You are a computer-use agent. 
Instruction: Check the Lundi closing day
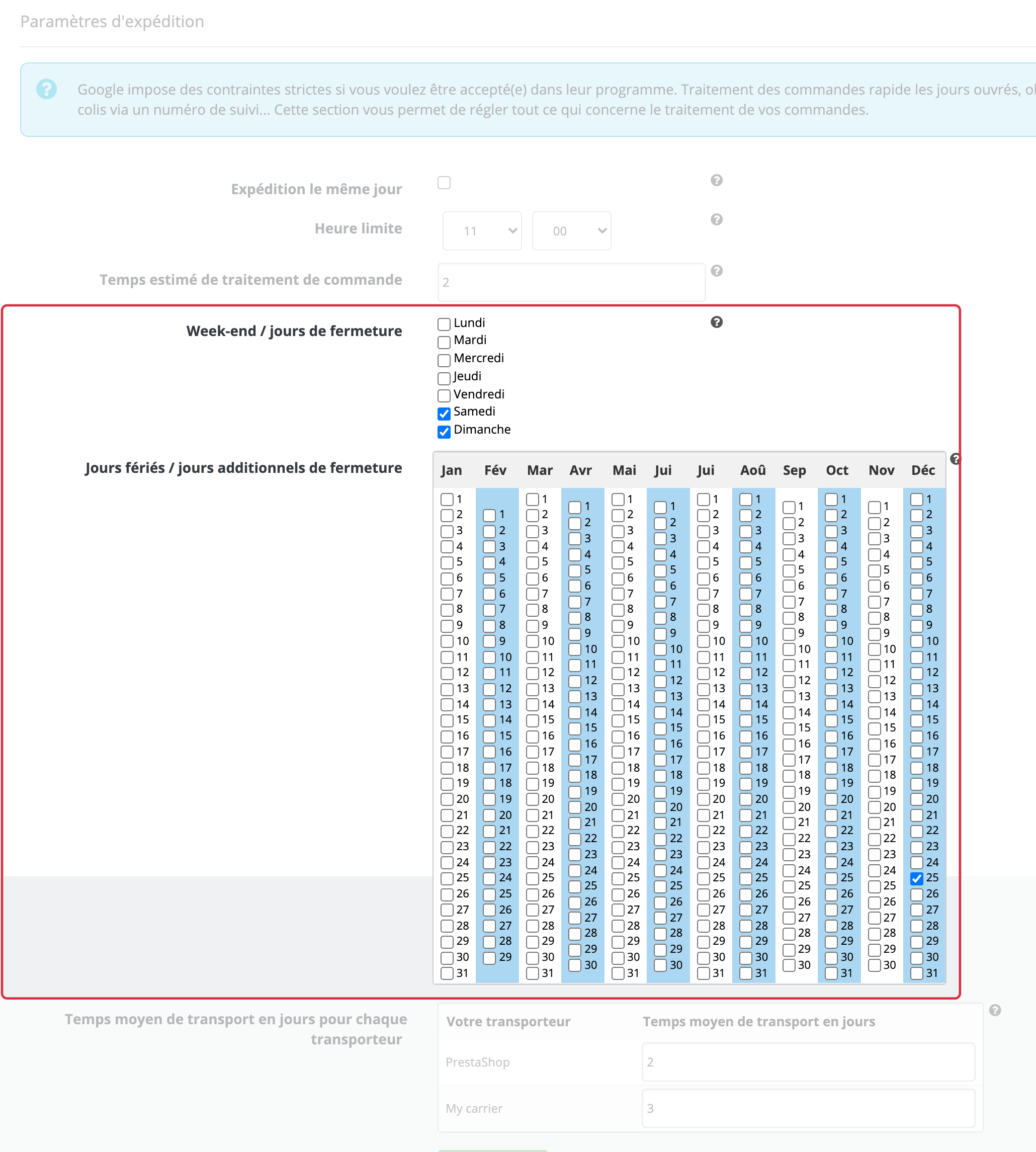tap(444, 324)
